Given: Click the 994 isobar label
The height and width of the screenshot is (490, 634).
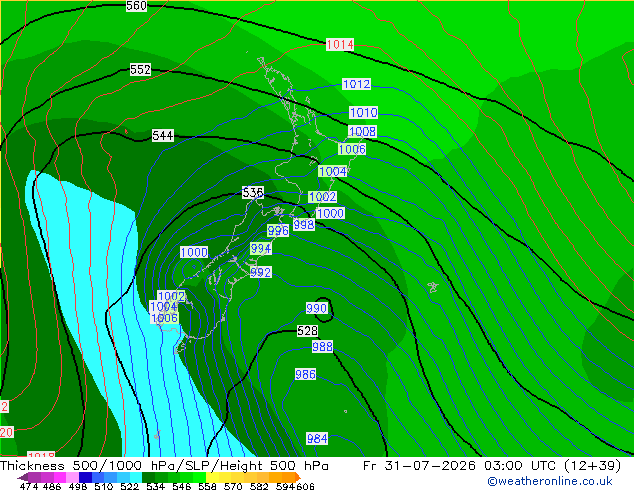Looking at the screenshot, I should pyautogui.click(x=261, y=249).
